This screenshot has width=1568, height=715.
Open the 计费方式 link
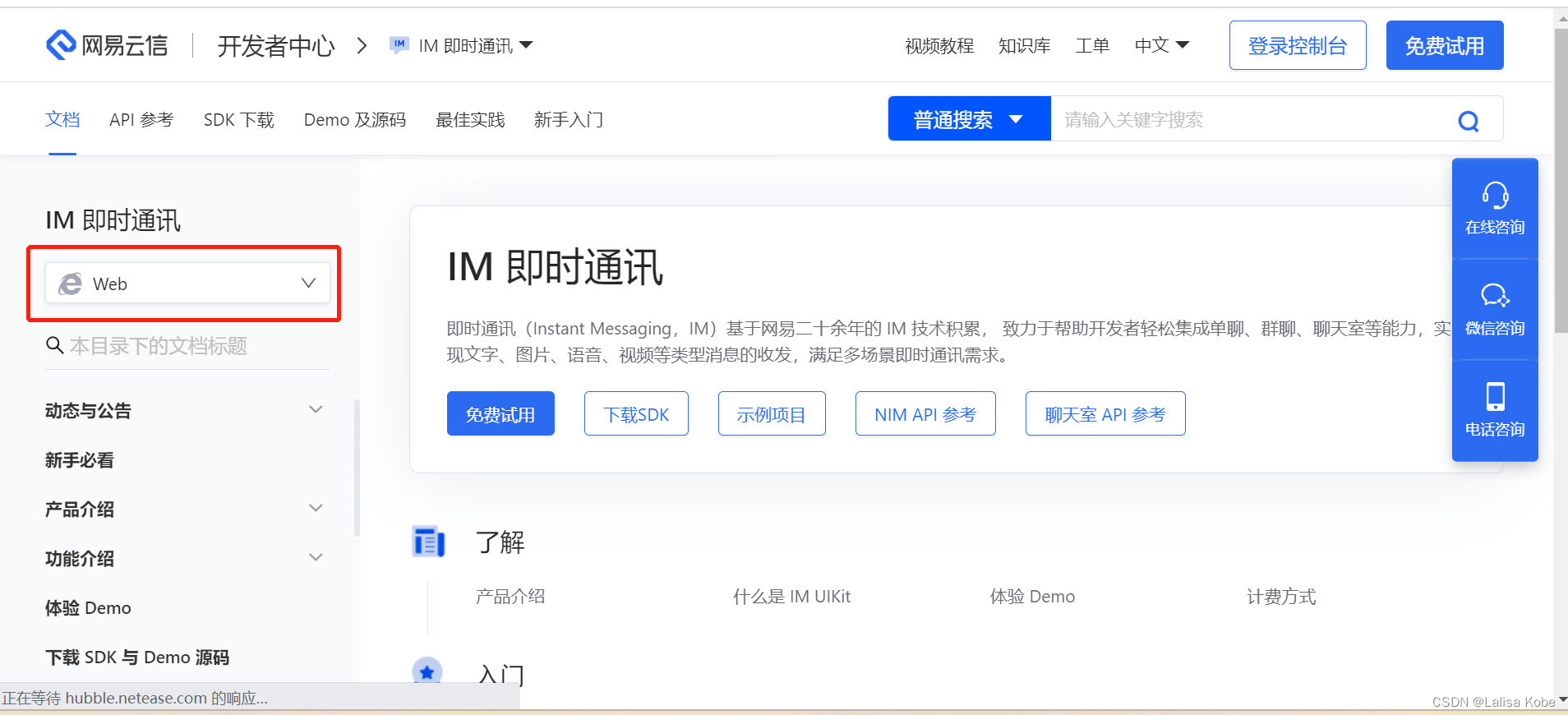pos(1281,596)
